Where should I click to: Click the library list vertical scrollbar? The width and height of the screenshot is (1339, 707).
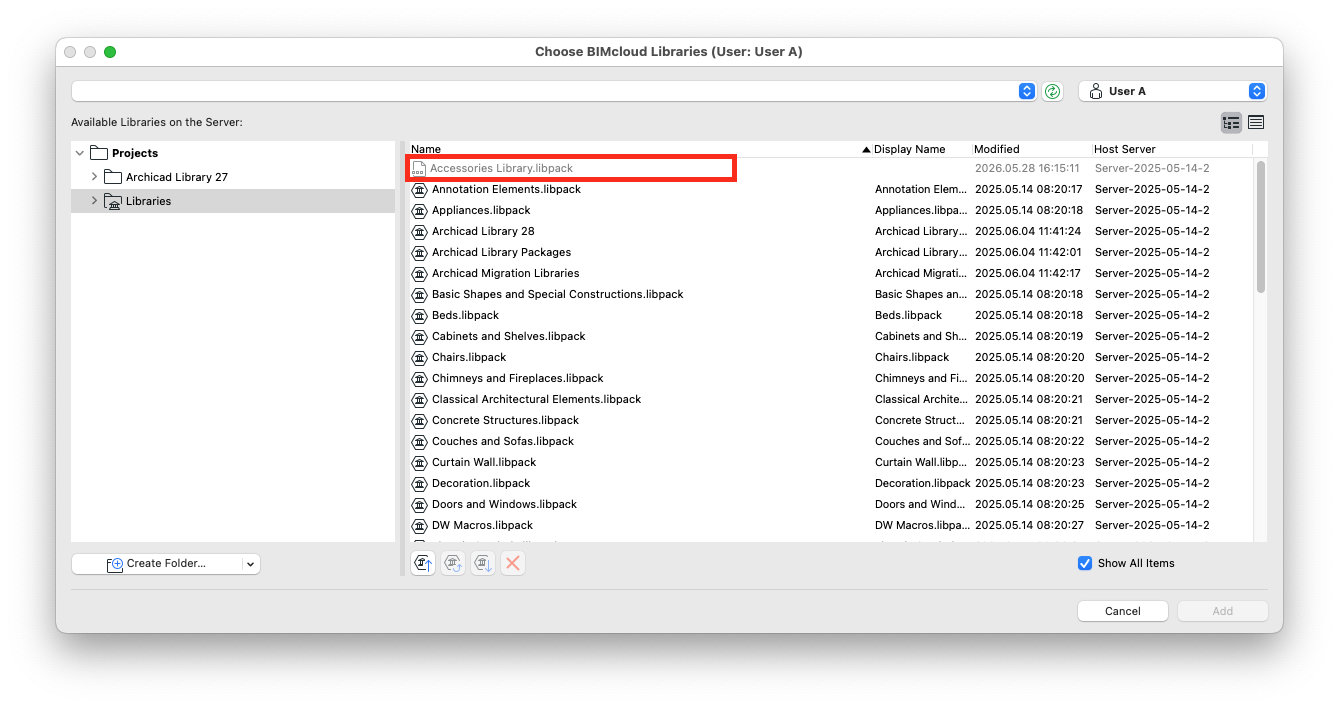(1261, 228)
